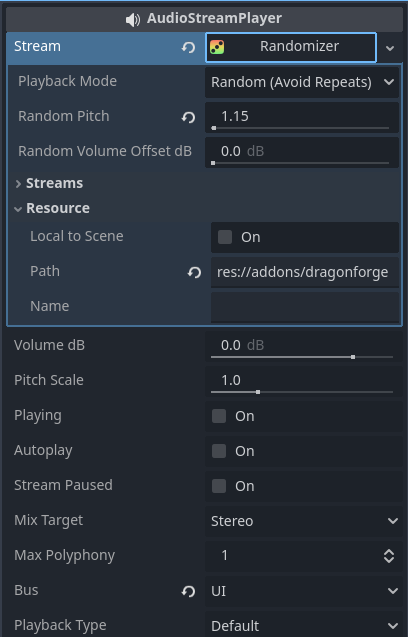Image resolution: width=408 pixels, height=637 pixels.
Task: Change the Bus dropdown from UI
Action: coord(302,591)
